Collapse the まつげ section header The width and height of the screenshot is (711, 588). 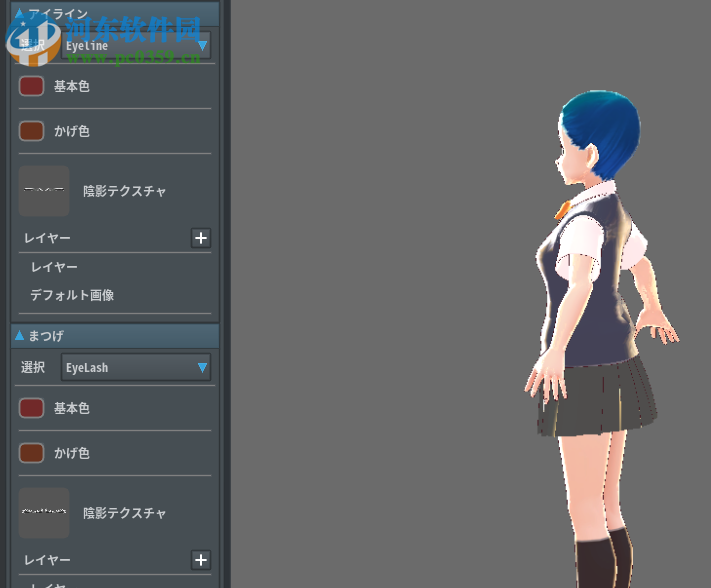tap(115, 336)
